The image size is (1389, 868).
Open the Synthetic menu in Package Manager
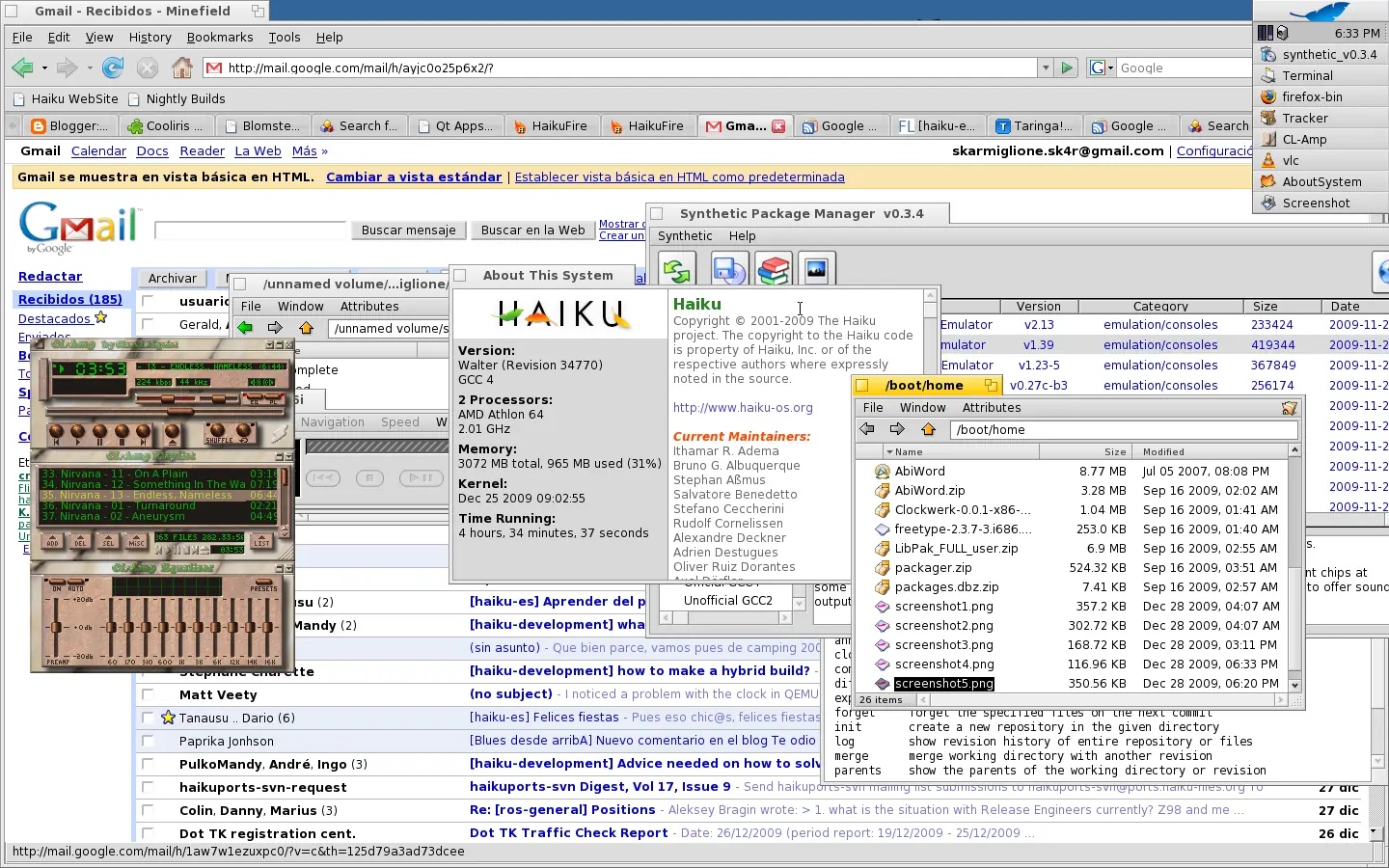point(685,235)
